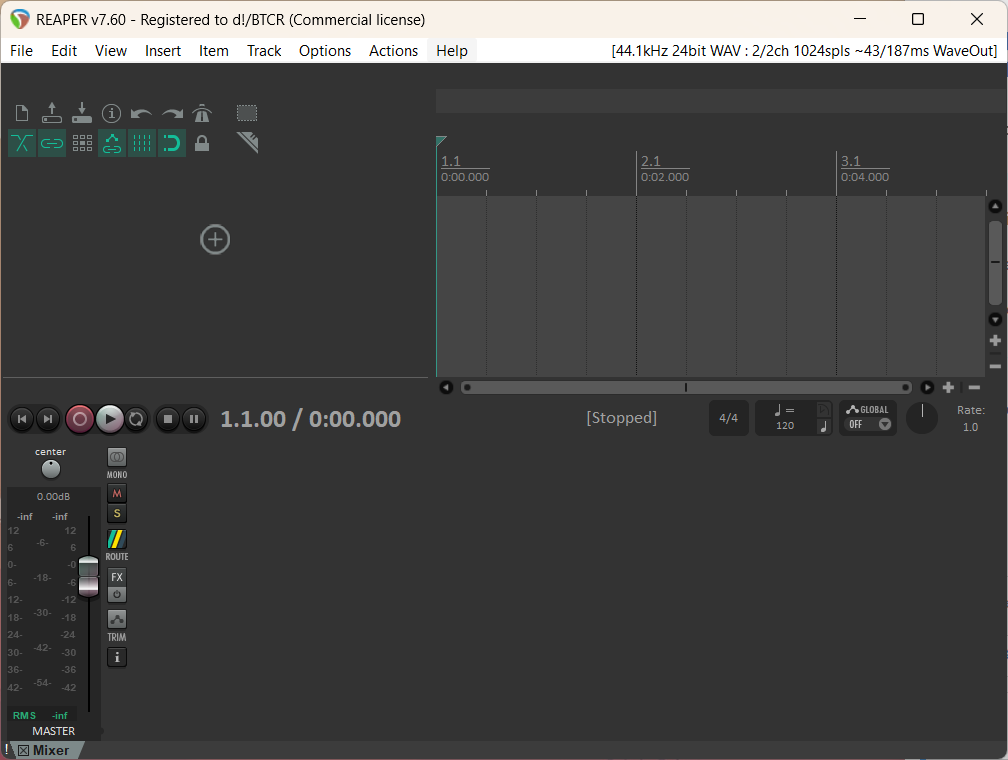Open the Item menu
1008x760 pixels.
point(213,51)
